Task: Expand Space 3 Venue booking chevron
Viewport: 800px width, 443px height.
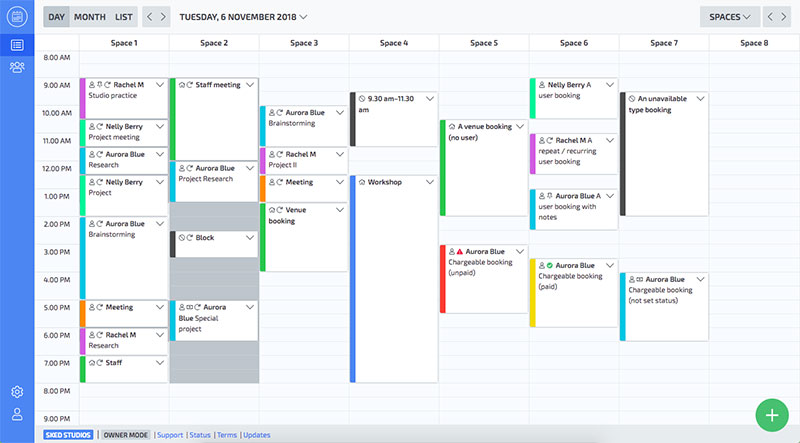Action: 340,210
